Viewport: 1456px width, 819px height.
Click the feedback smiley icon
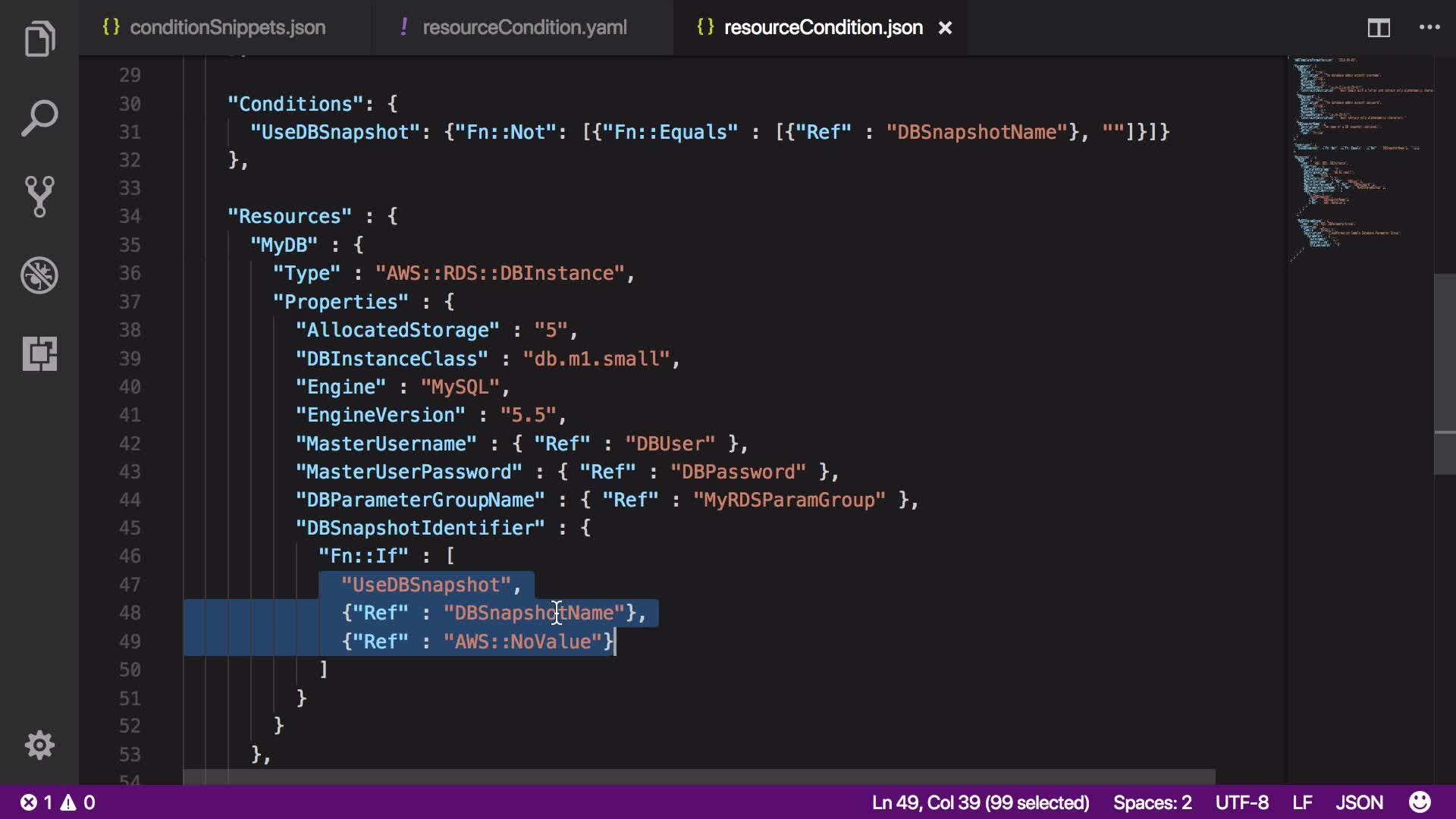point(1420,802)
